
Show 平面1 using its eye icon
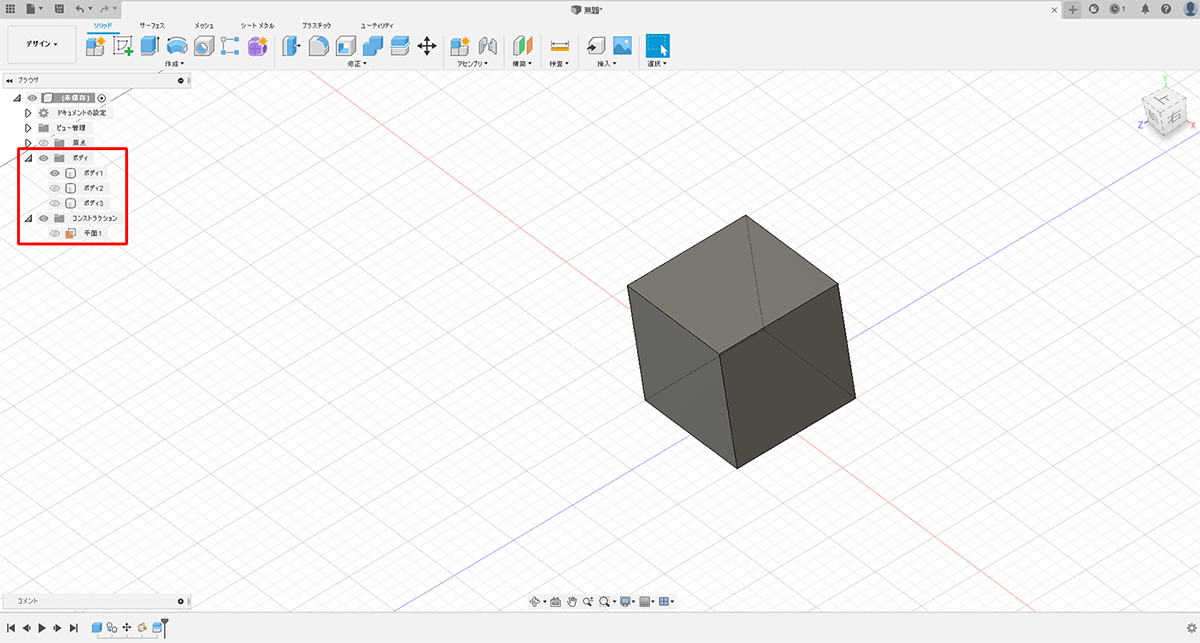tap(55, 233)
